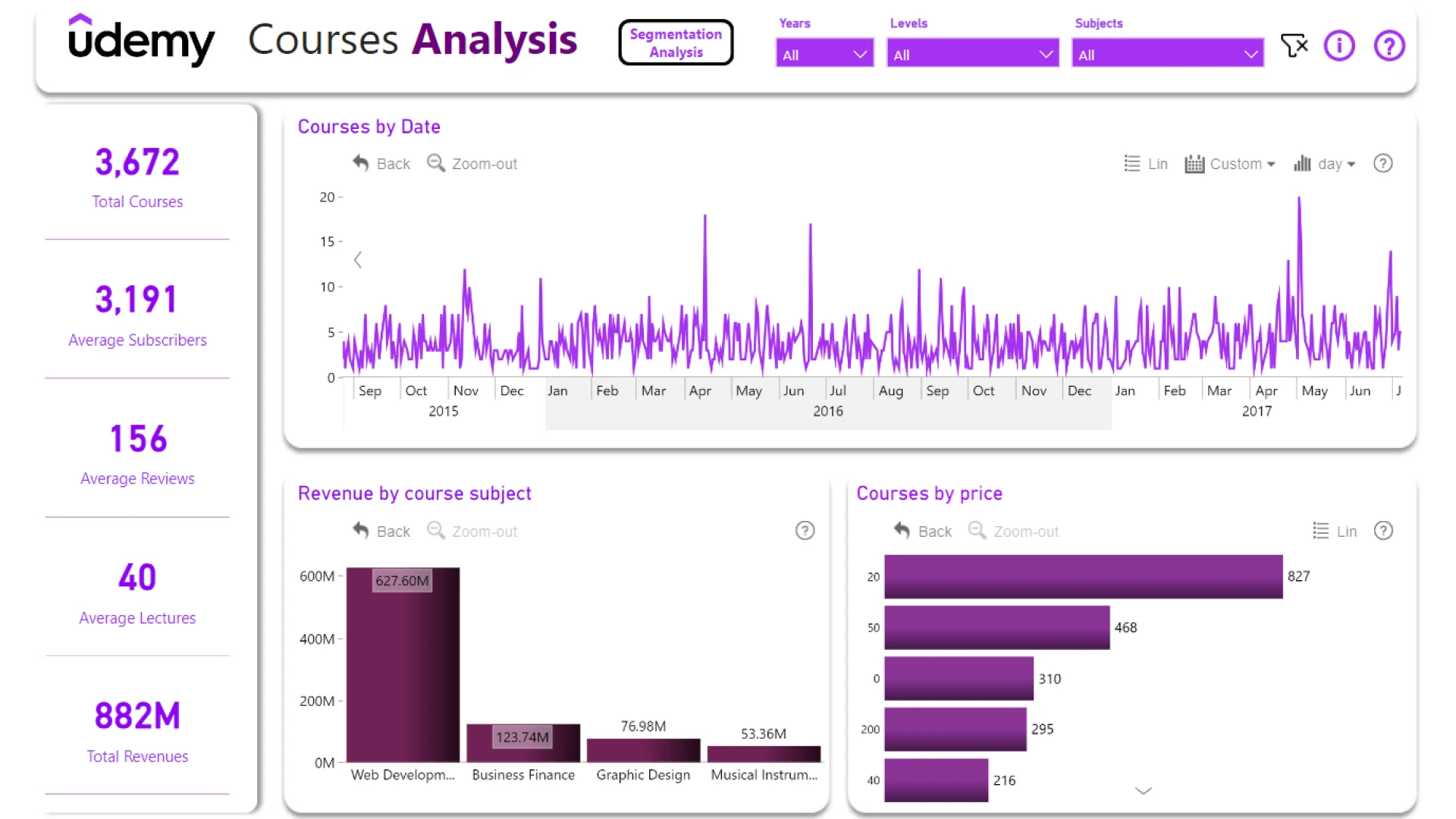Select the price 40 bar with 216 courses
This screenshot has height=819, width=1456.
[x=937, y=780]
